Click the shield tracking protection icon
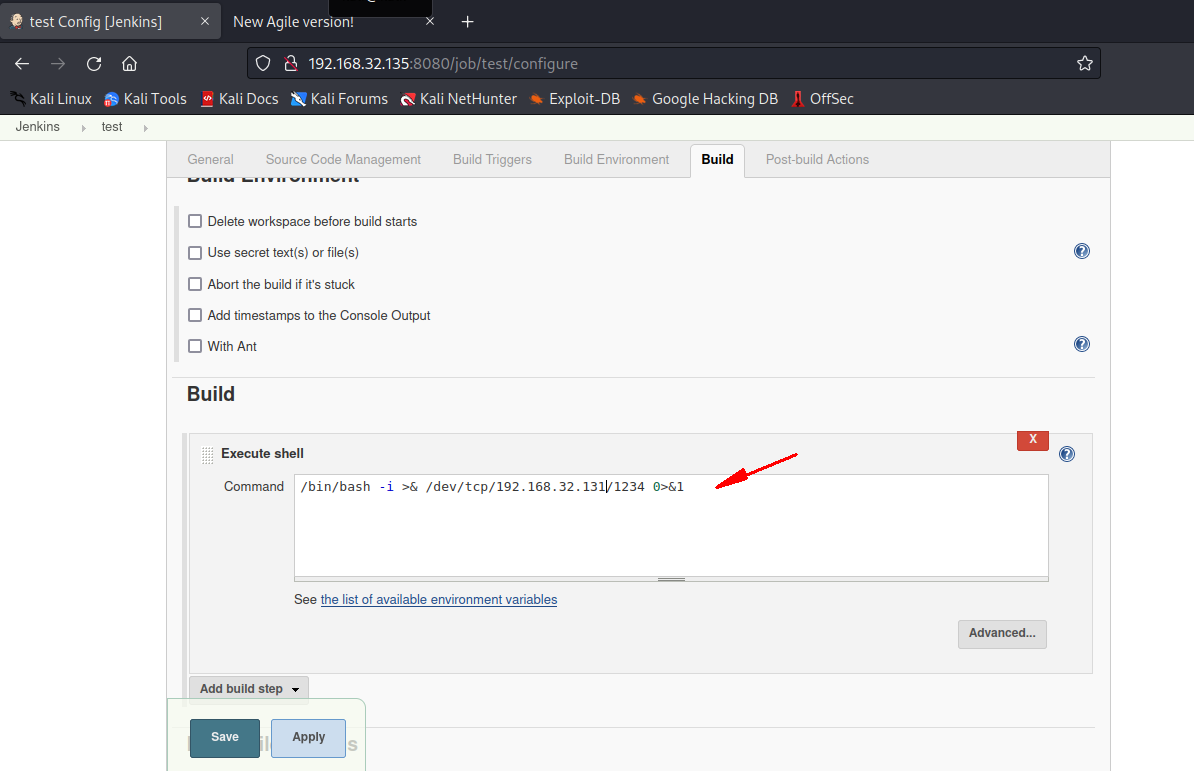Screen dimensions: 1194x771 coord(263,63)
